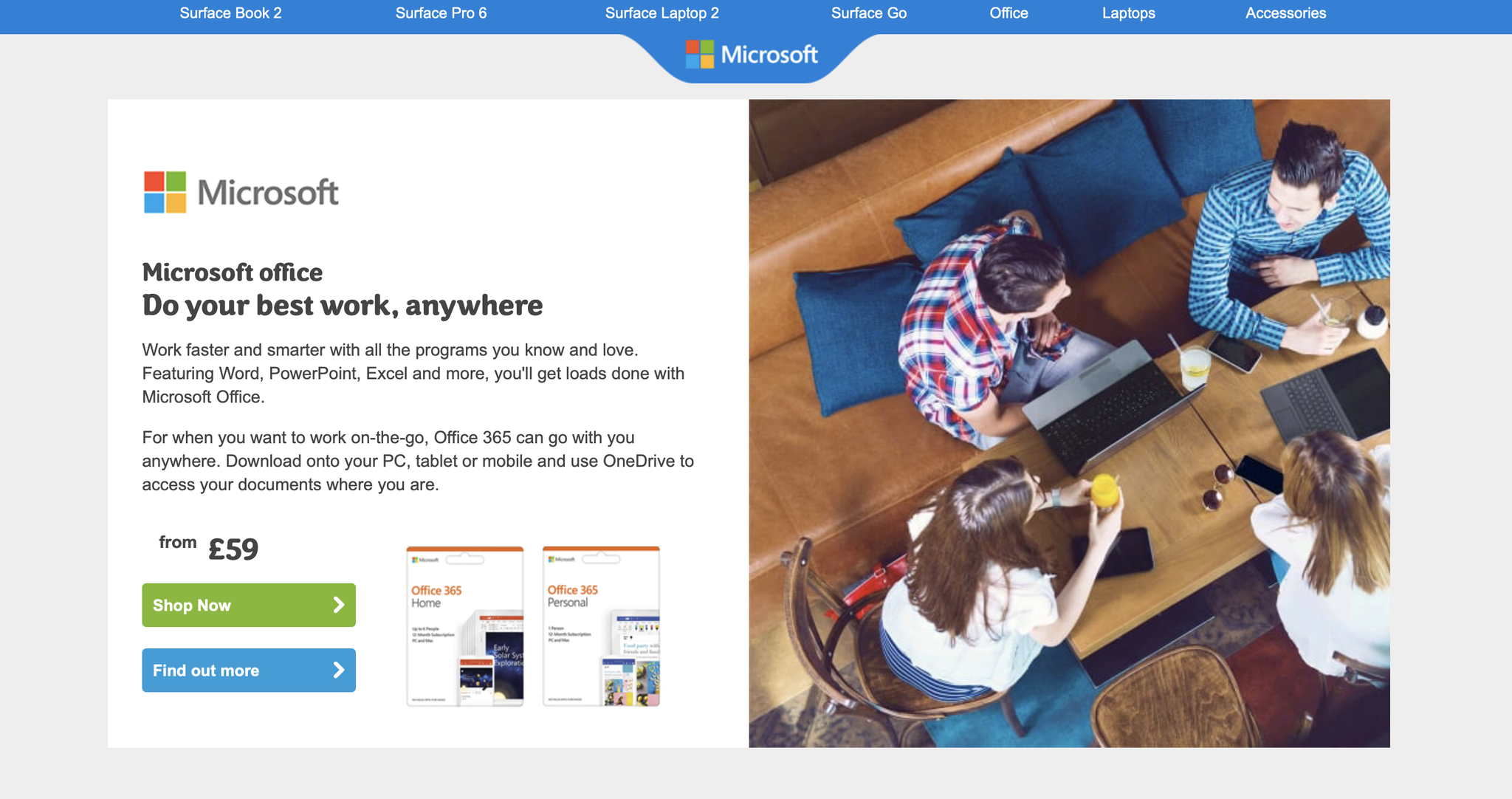Screen dimensions: 1512x799
Task: Open the Office navigation link
Action: coord(1008,13)
